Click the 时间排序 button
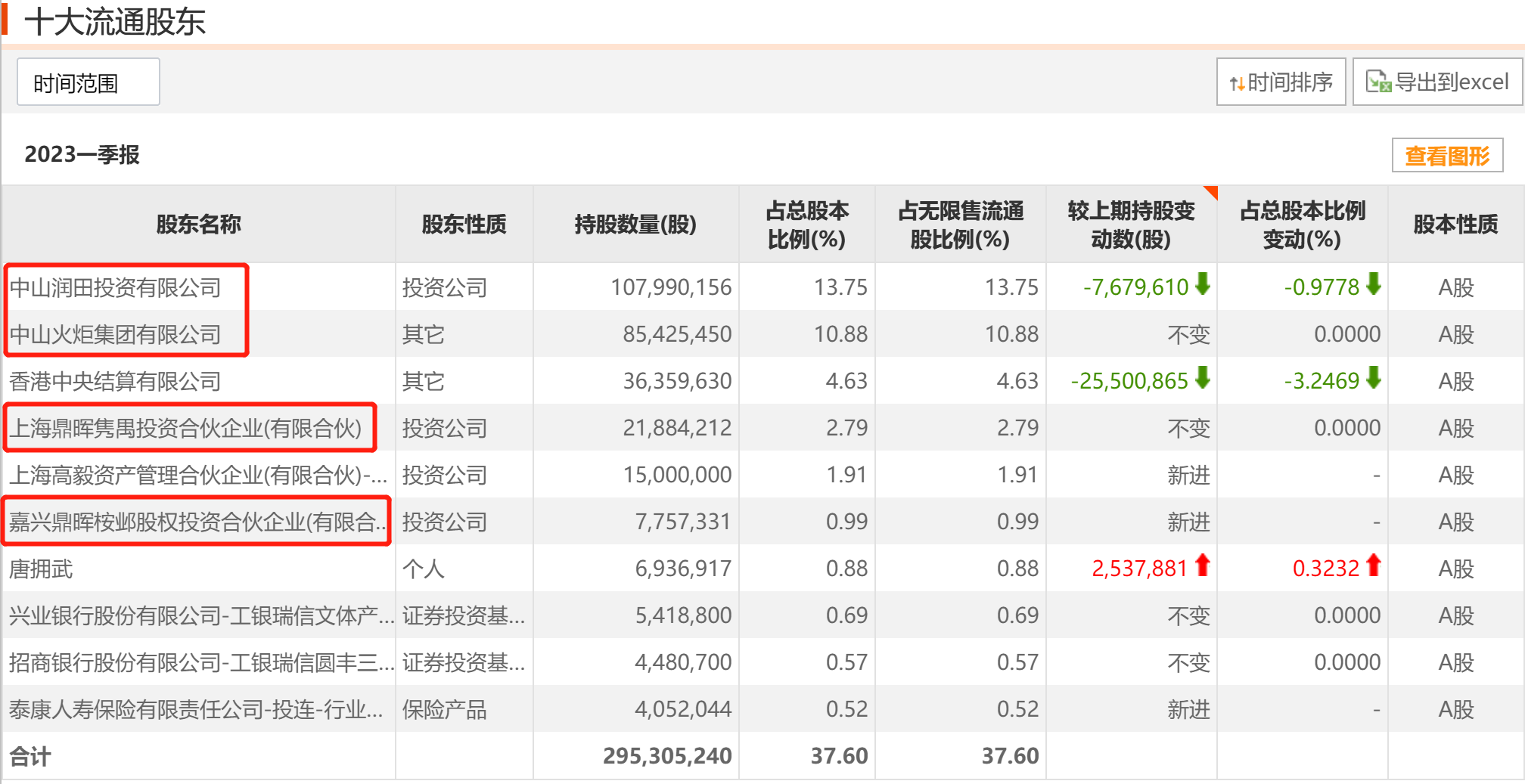The image size is (1525, 784). tap(1281, 82)
